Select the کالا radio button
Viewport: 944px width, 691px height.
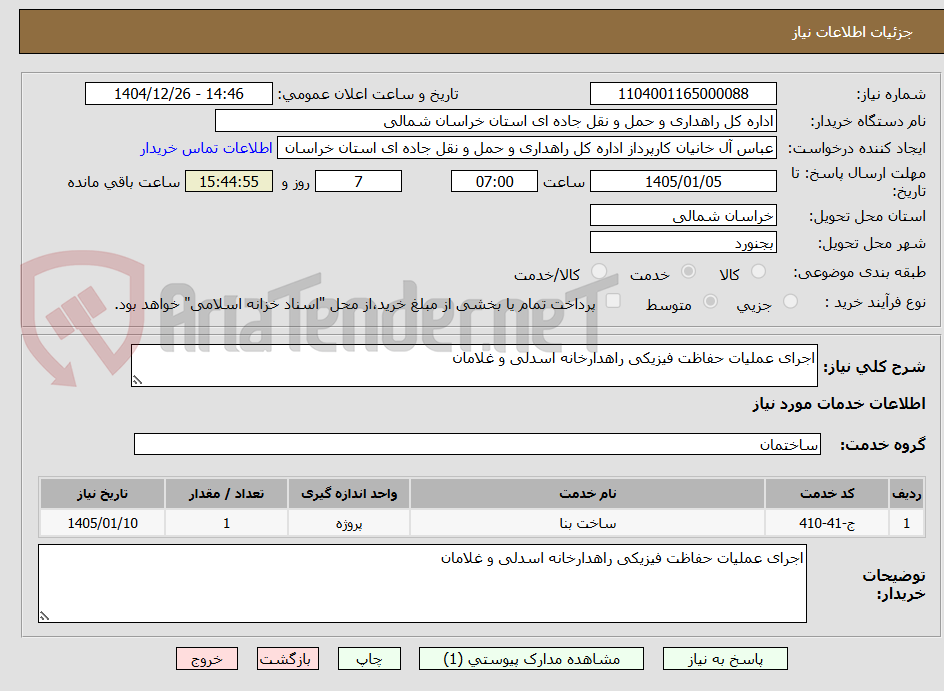click(759, 272)
